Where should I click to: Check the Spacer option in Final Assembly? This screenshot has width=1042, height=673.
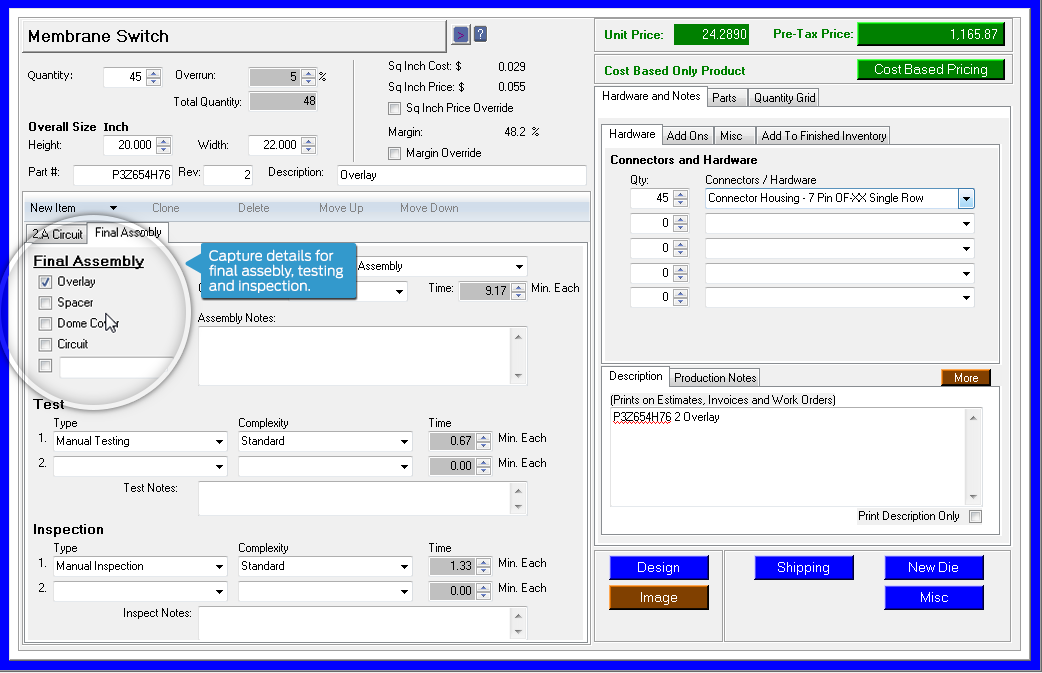(45, 303)
